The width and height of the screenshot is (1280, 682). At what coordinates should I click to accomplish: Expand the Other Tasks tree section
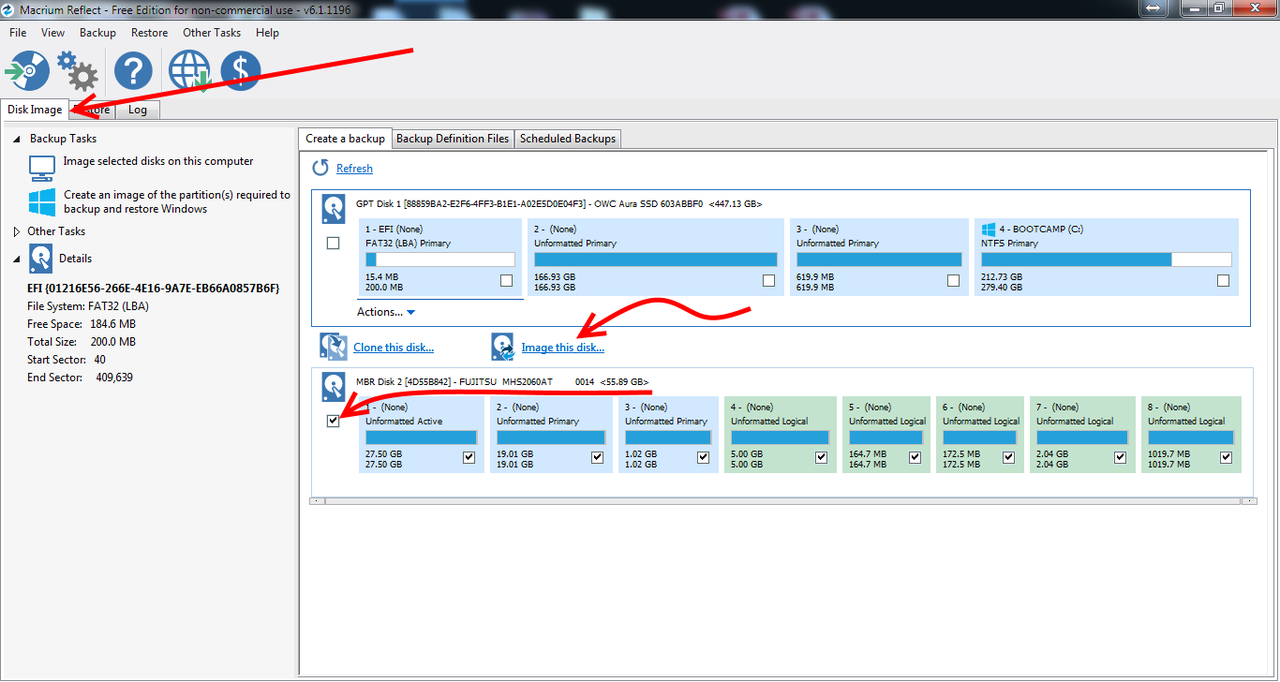(x=16, y=231)
